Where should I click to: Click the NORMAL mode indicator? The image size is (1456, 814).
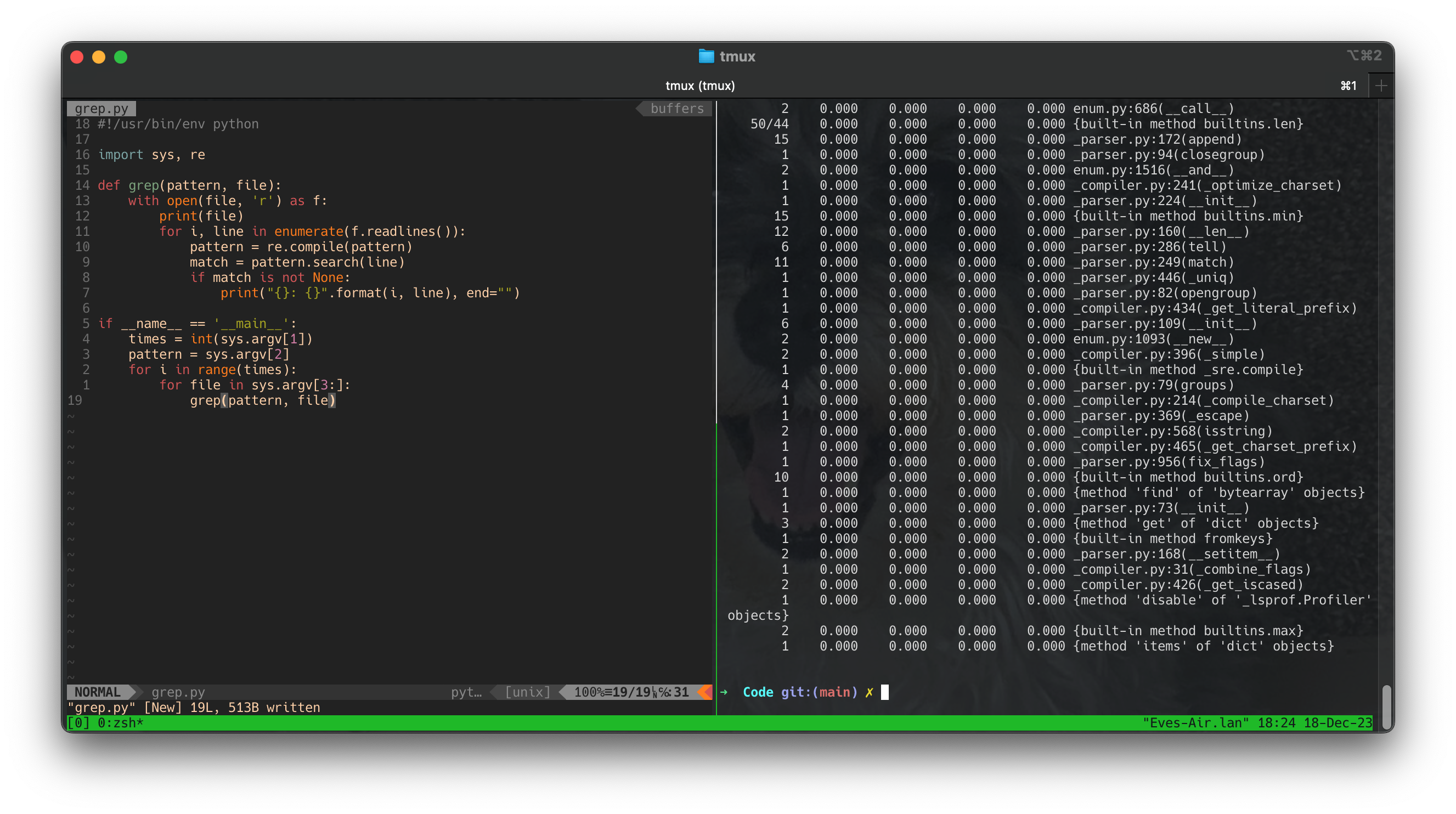pyautogui.click(x=98, y=691)
